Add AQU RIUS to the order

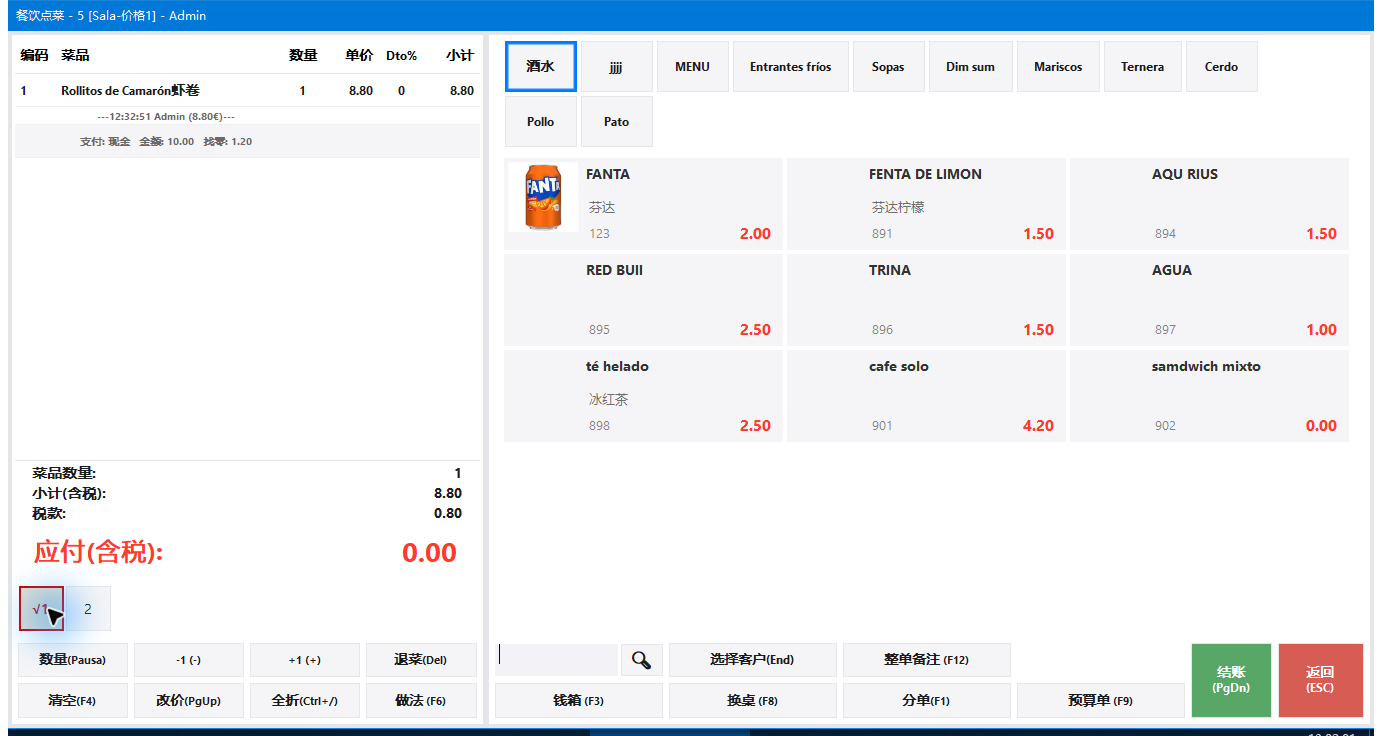point(1209,204)
